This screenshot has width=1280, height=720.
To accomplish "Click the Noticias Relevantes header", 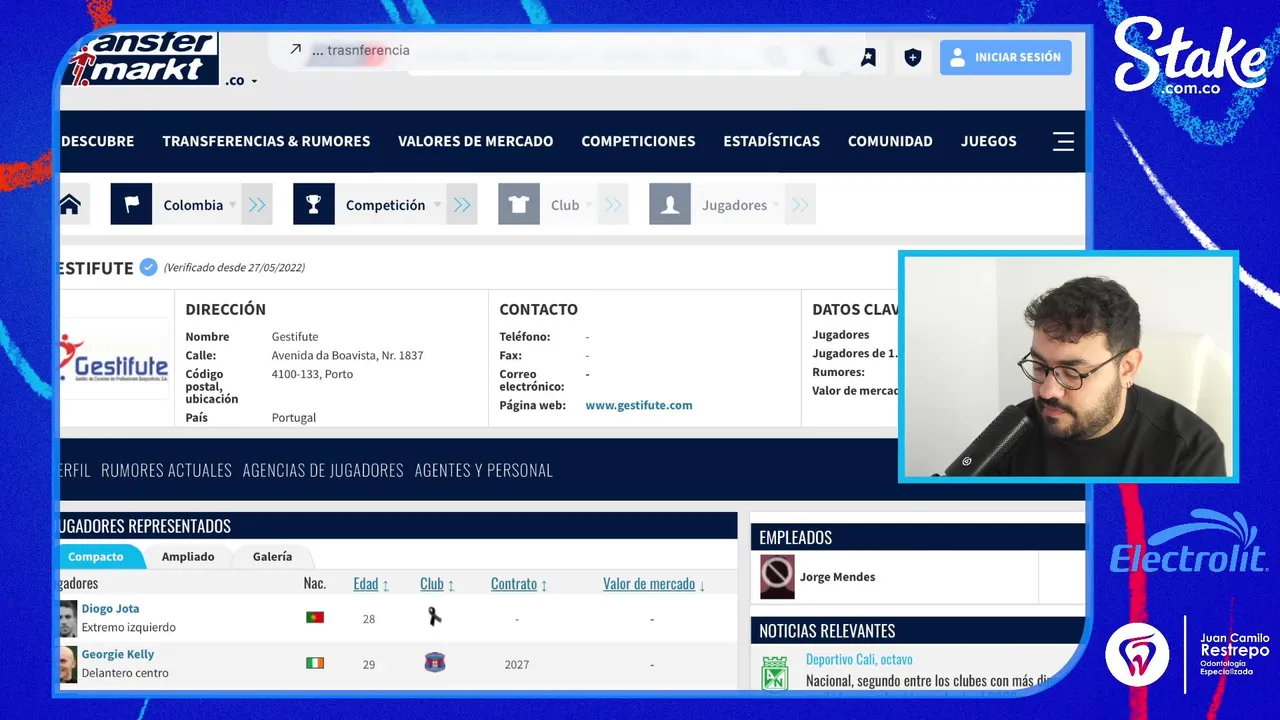I will (827, 631).
